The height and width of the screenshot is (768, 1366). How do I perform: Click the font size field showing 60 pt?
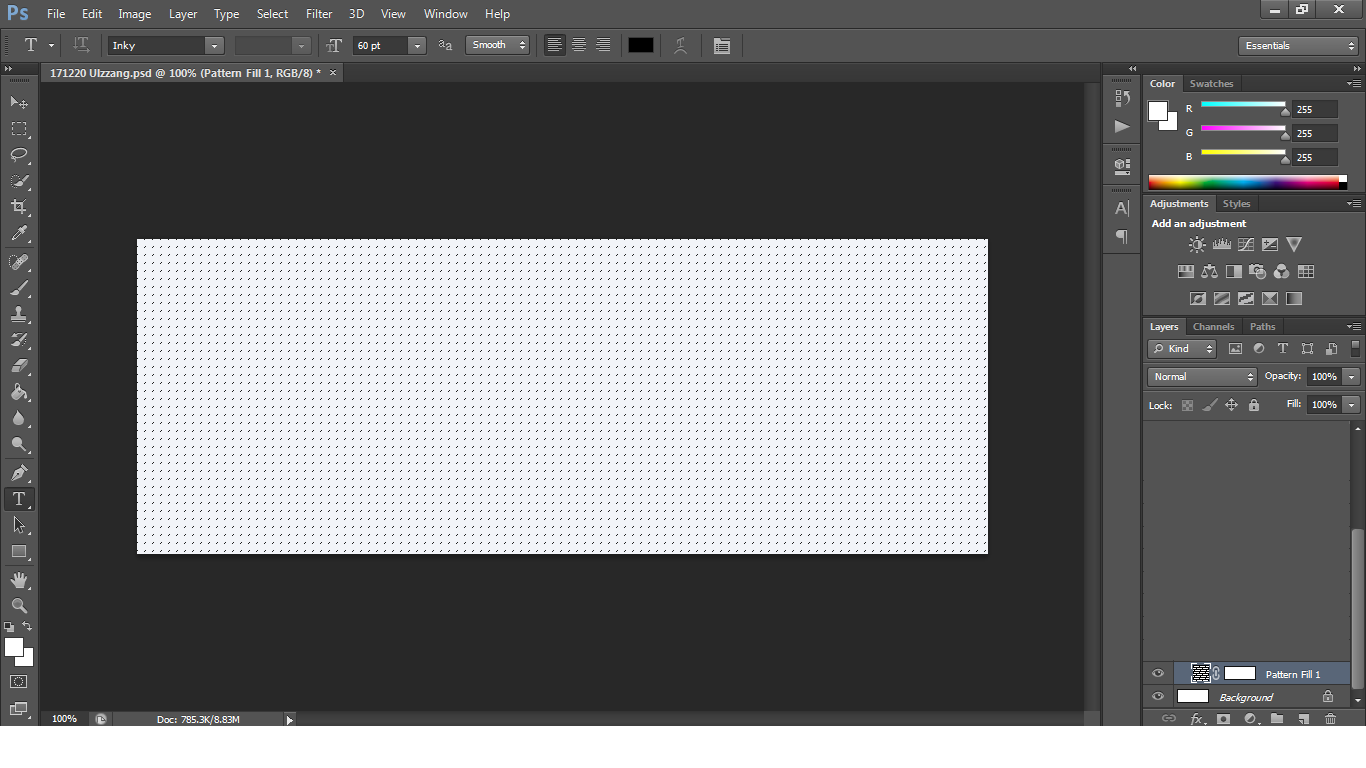click(x=380, y=46)
